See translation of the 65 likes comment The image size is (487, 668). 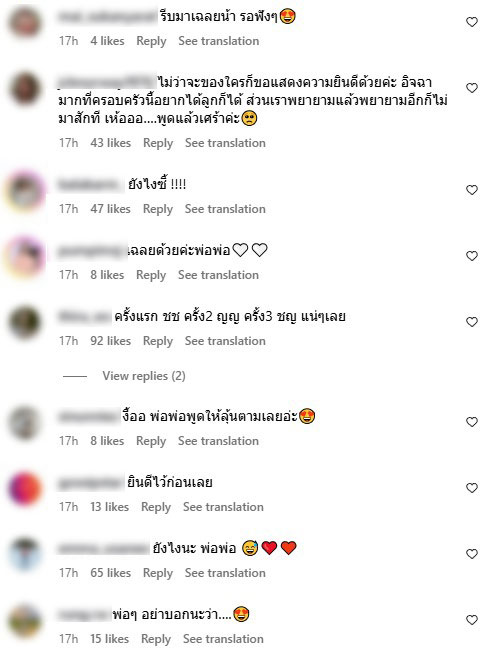coord(225,573)
